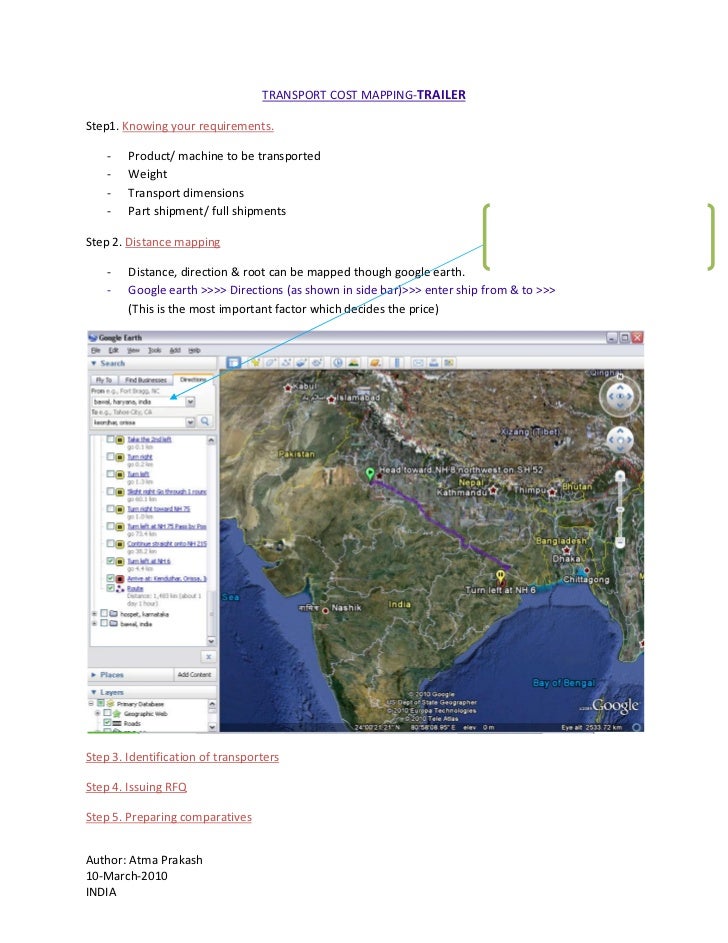Clear search results with the X button

click(x=208, y=656)
